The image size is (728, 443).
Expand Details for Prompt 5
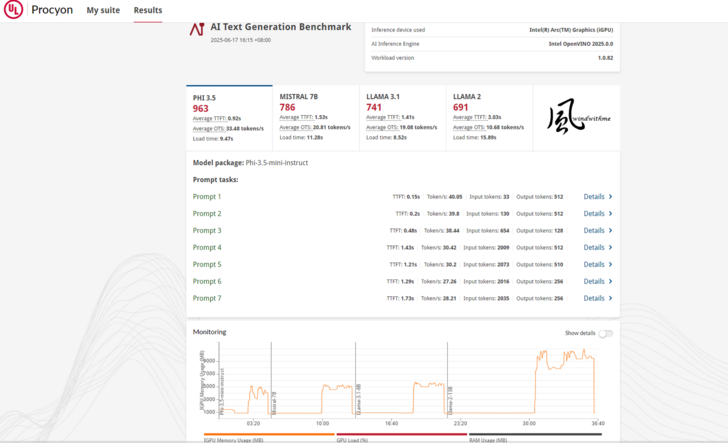click(594, 265)
